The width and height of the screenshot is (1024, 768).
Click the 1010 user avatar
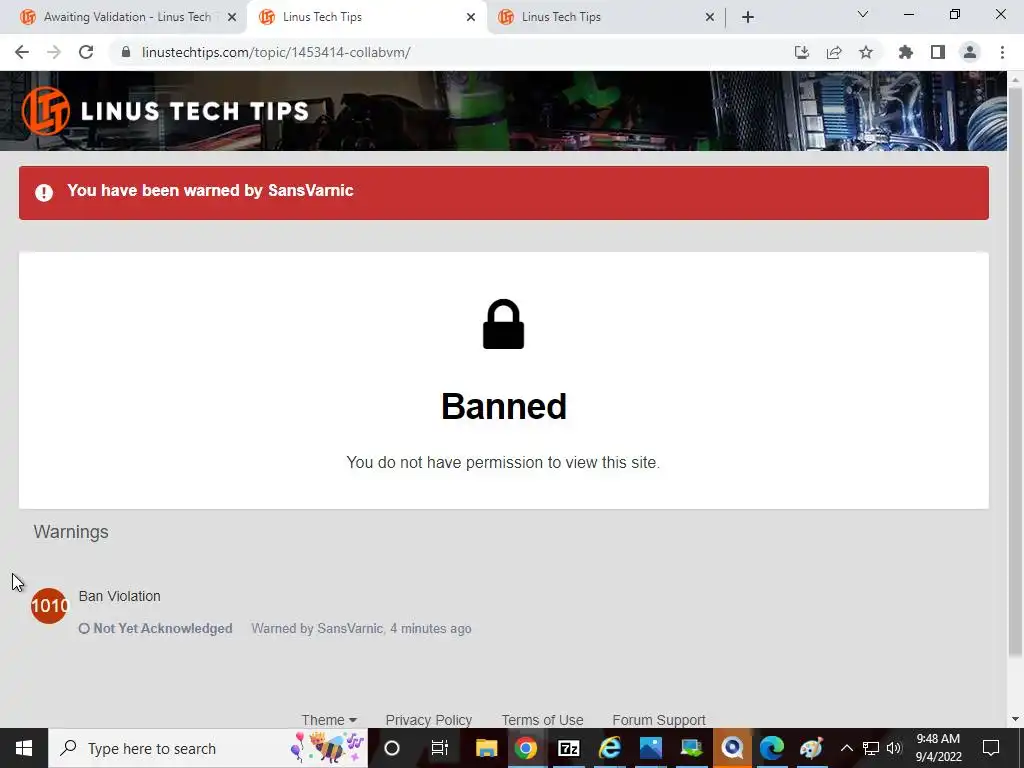[49, 605]
